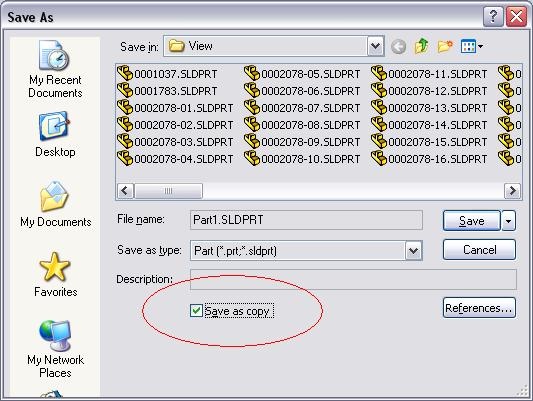Click the Save button

click(472, 221)
